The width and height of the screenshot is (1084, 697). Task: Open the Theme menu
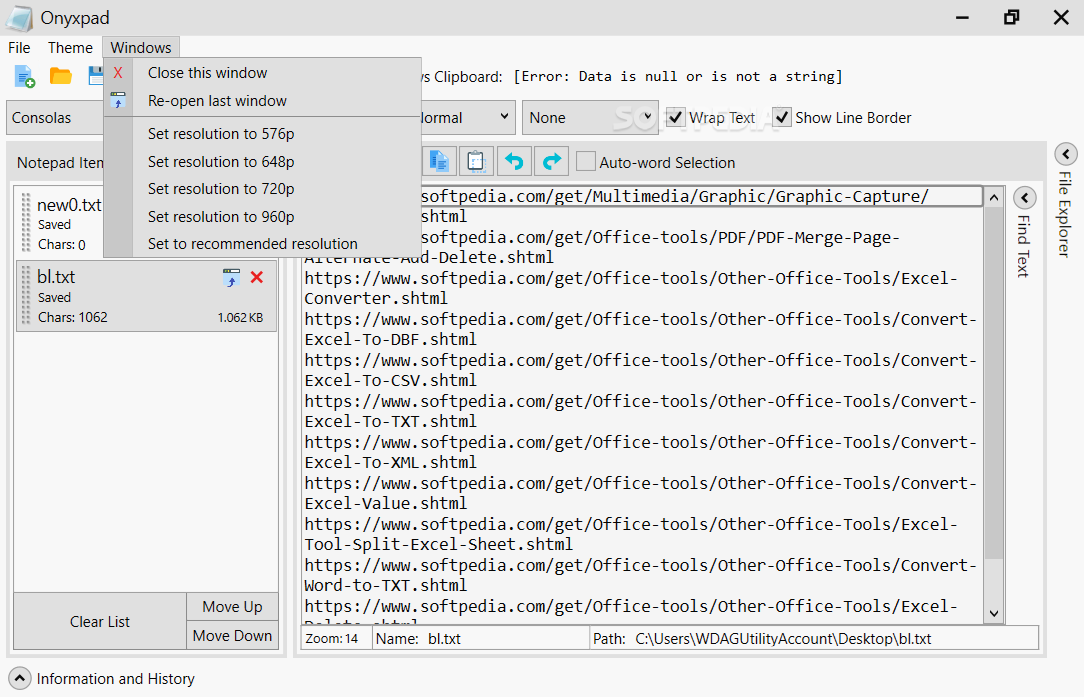click(70, 48)
